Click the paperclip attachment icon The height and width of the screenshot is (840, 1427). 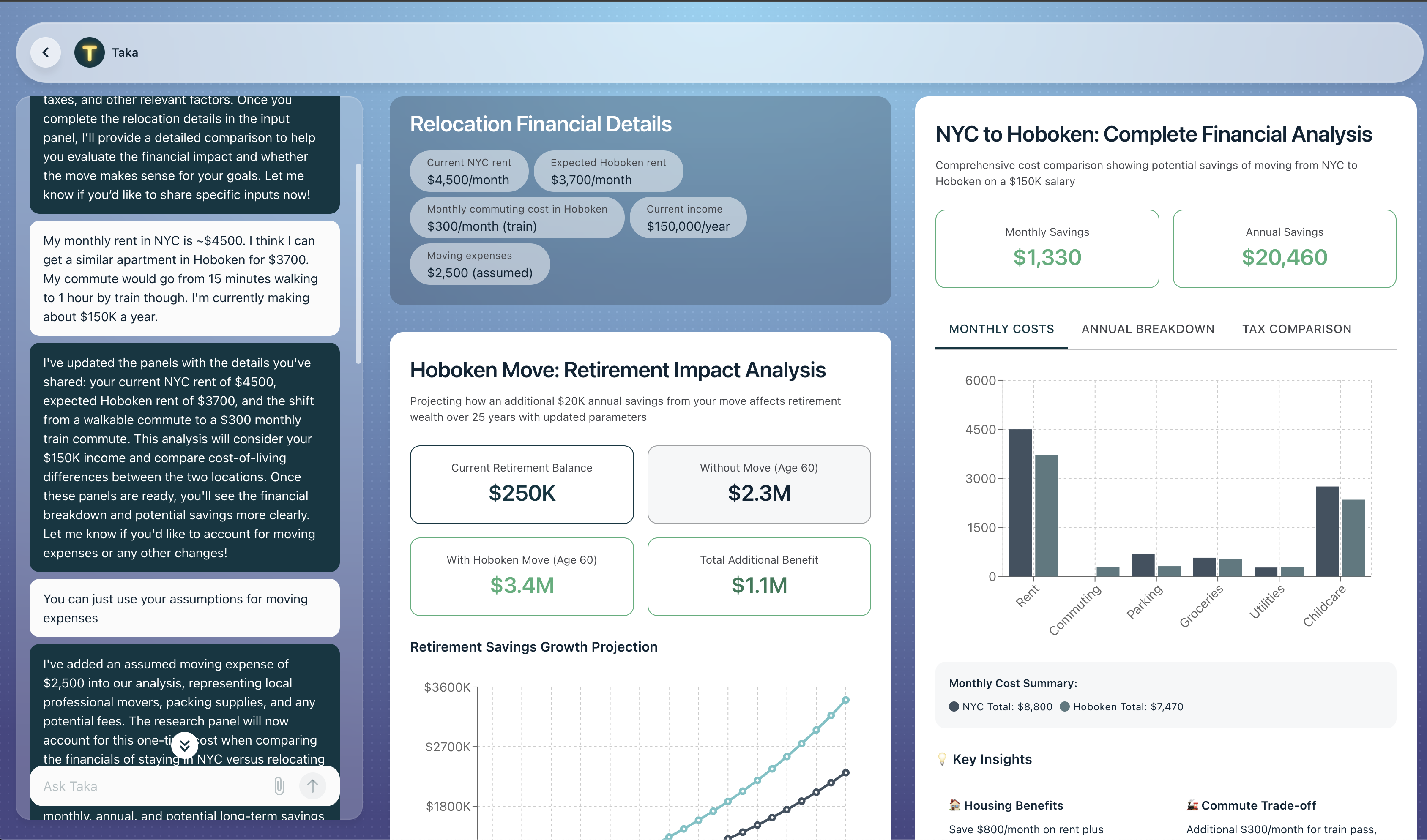tap(279, 785)
